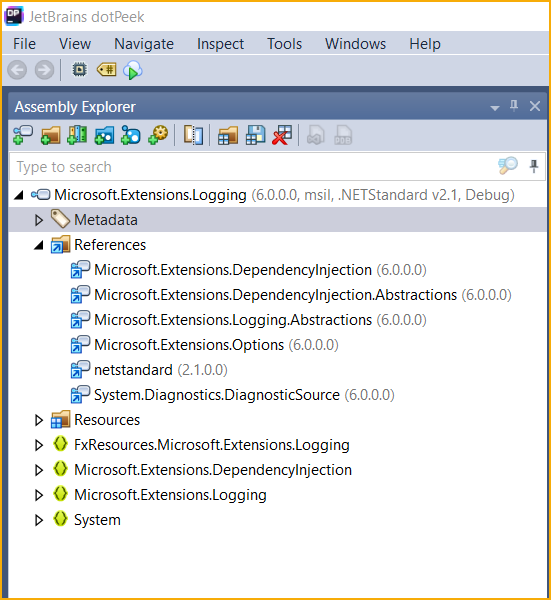
Task: Open the Navigate menu
Action: pos(144,44)
